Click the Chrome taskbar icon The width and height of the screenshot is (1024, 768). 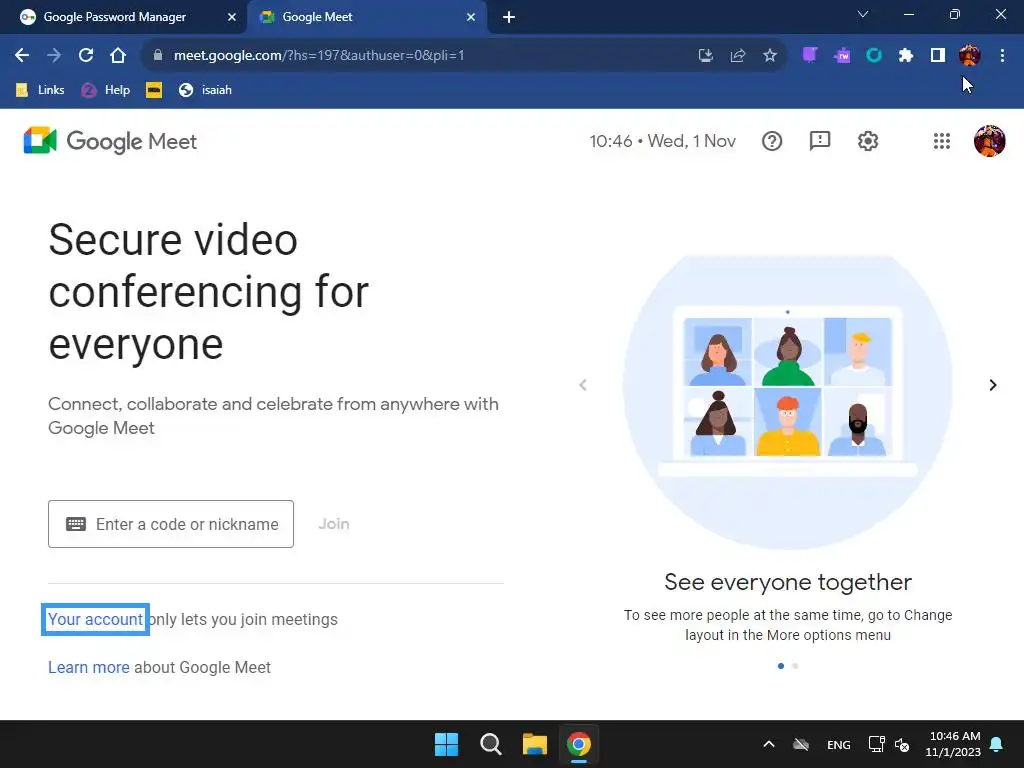579,744
